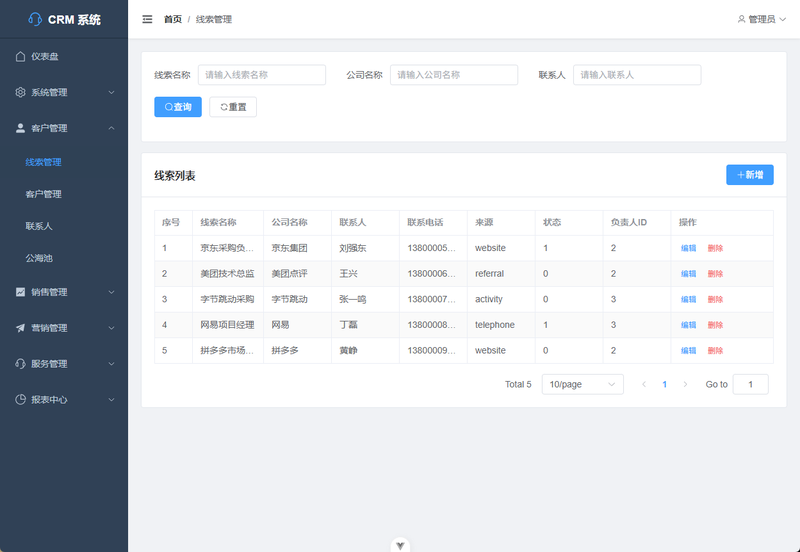800x552 pixels.
Task: Expand 报表中心 submenu chevron
Action: coord(111,399)
